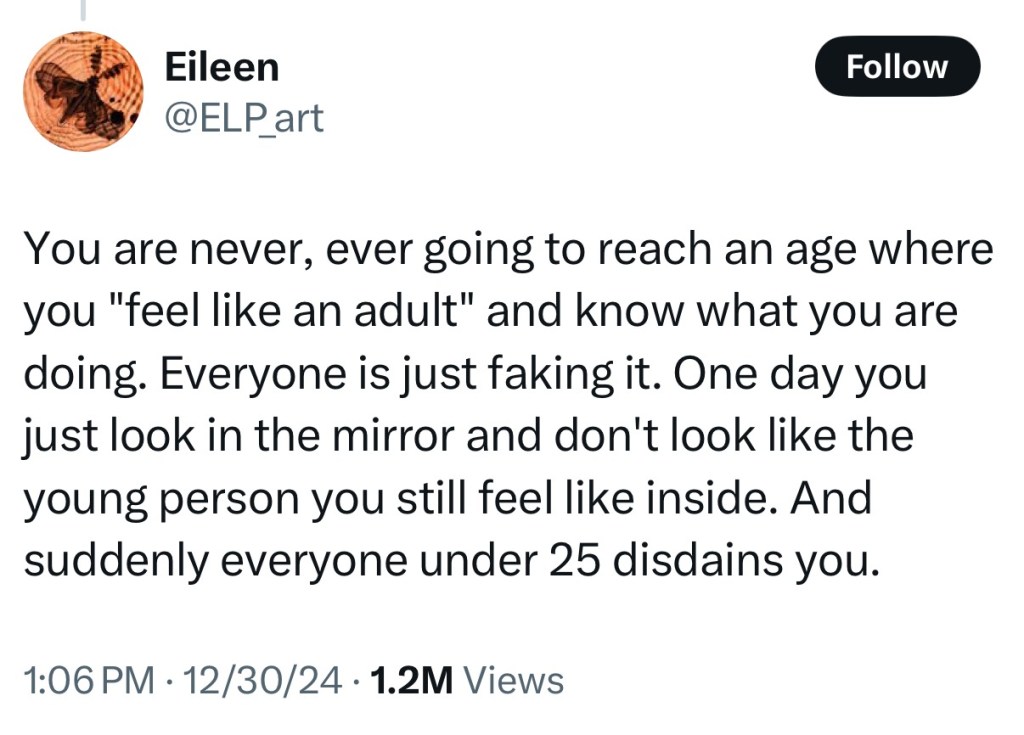The image size is (1024, 735).
Task: Click the first line starting "You are never"
Action: (508, 250)
